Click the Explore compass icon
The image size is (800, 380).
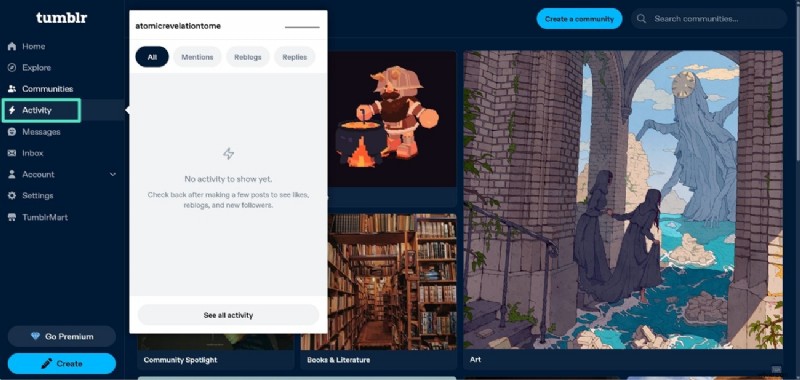12,68
